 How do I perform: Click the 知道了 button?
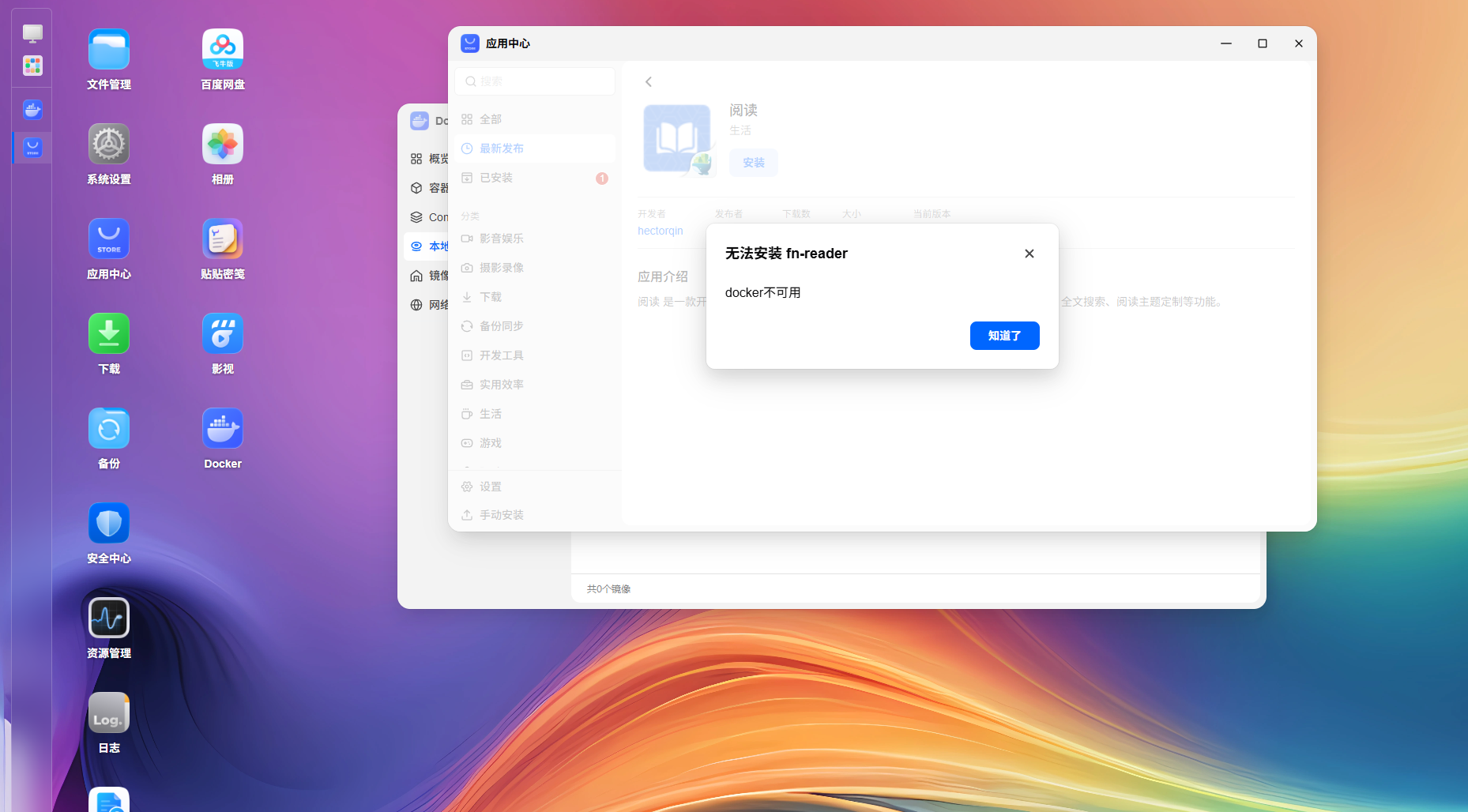pyautogui.click(x=1004, y=336)
